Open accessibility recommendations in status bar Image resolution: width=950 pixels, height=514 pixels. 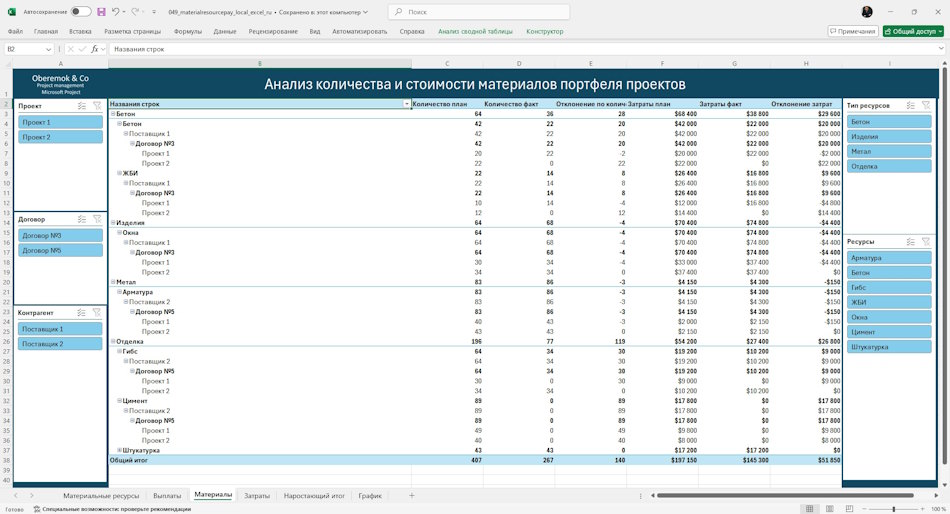112,509
